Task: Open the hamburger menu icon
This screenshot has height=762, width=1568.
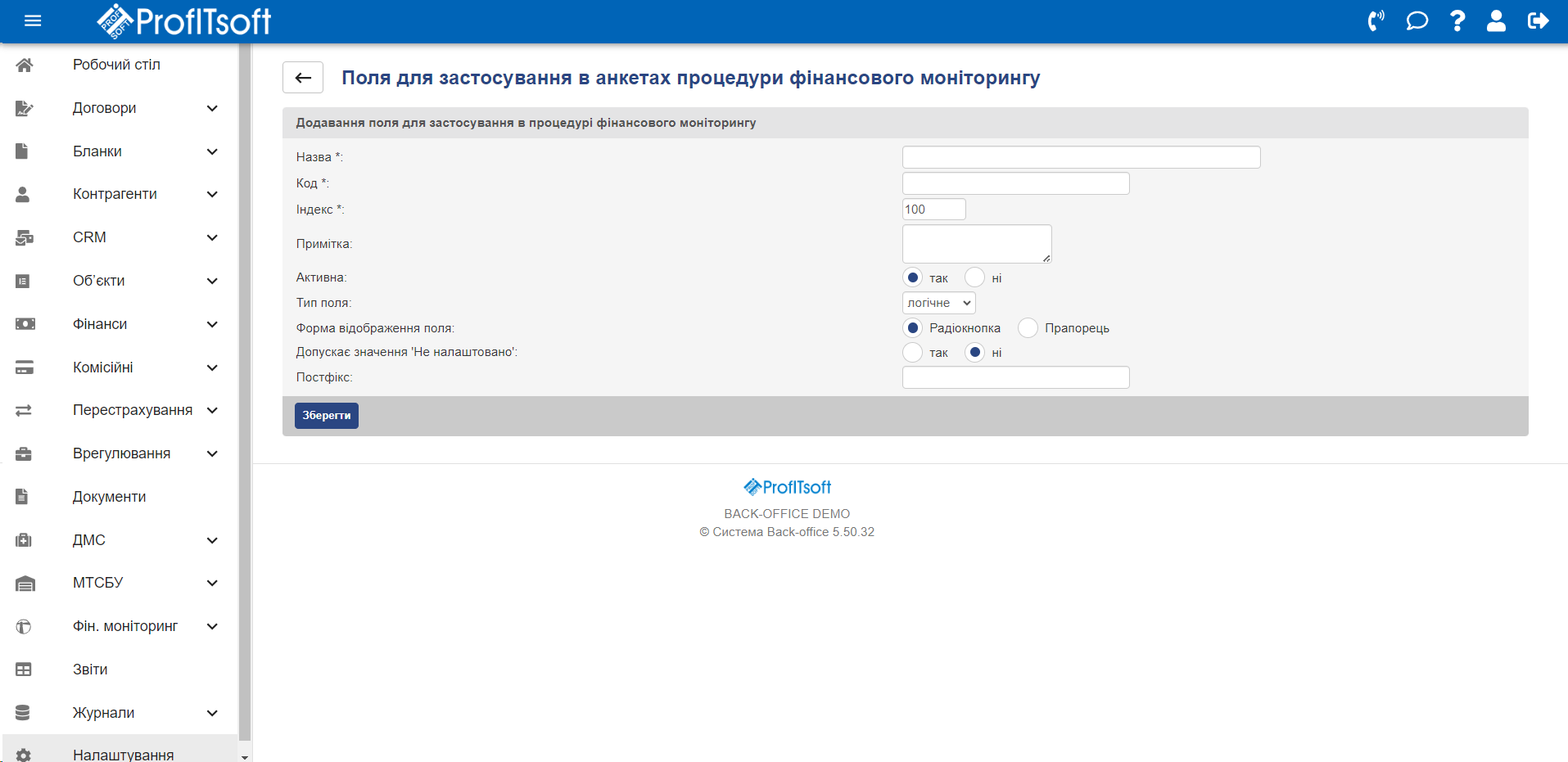Action: click(x=33, y=20)
